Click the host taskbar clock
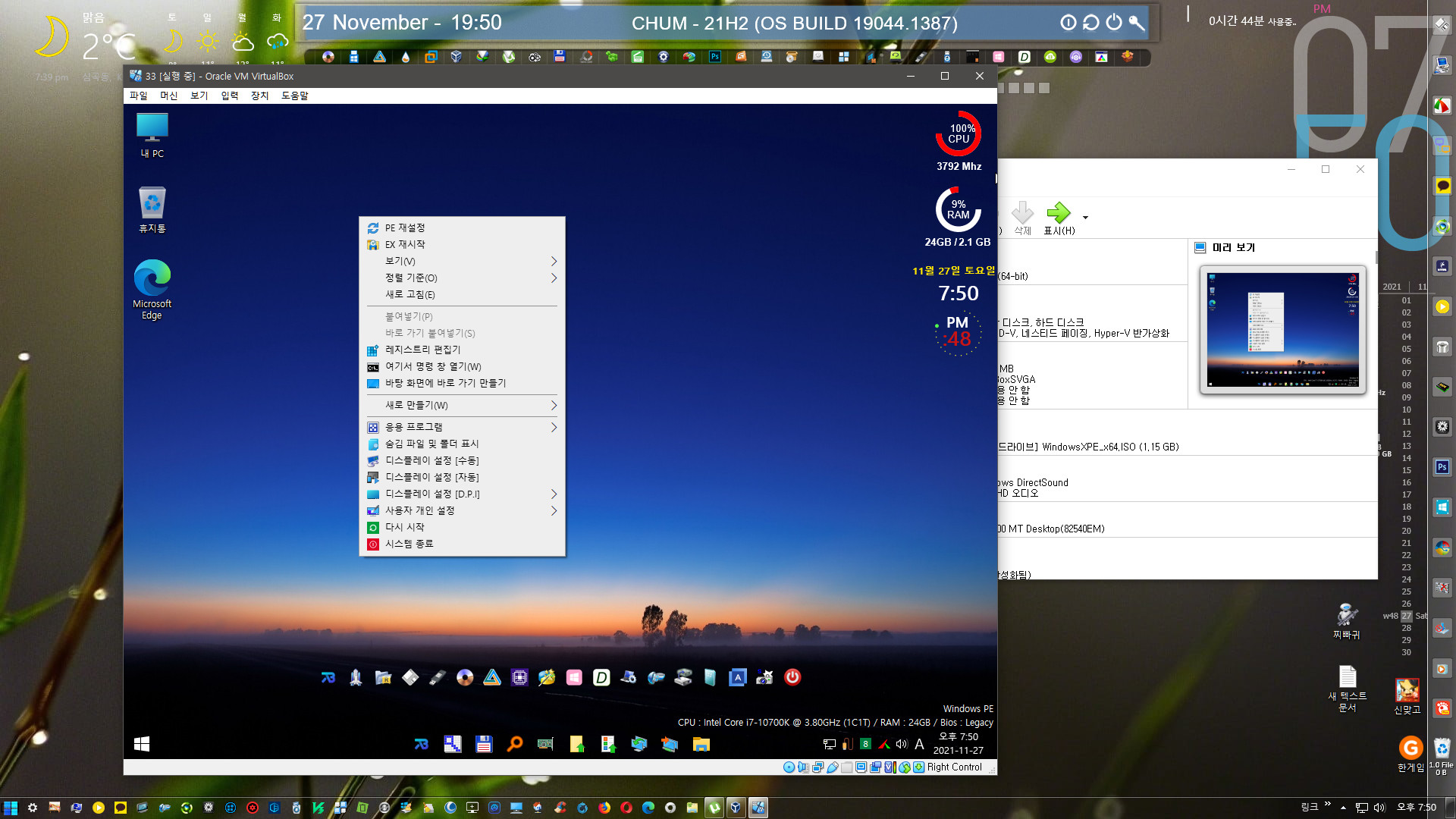The image size is (1456, 819). click(x=1416, y=808)
